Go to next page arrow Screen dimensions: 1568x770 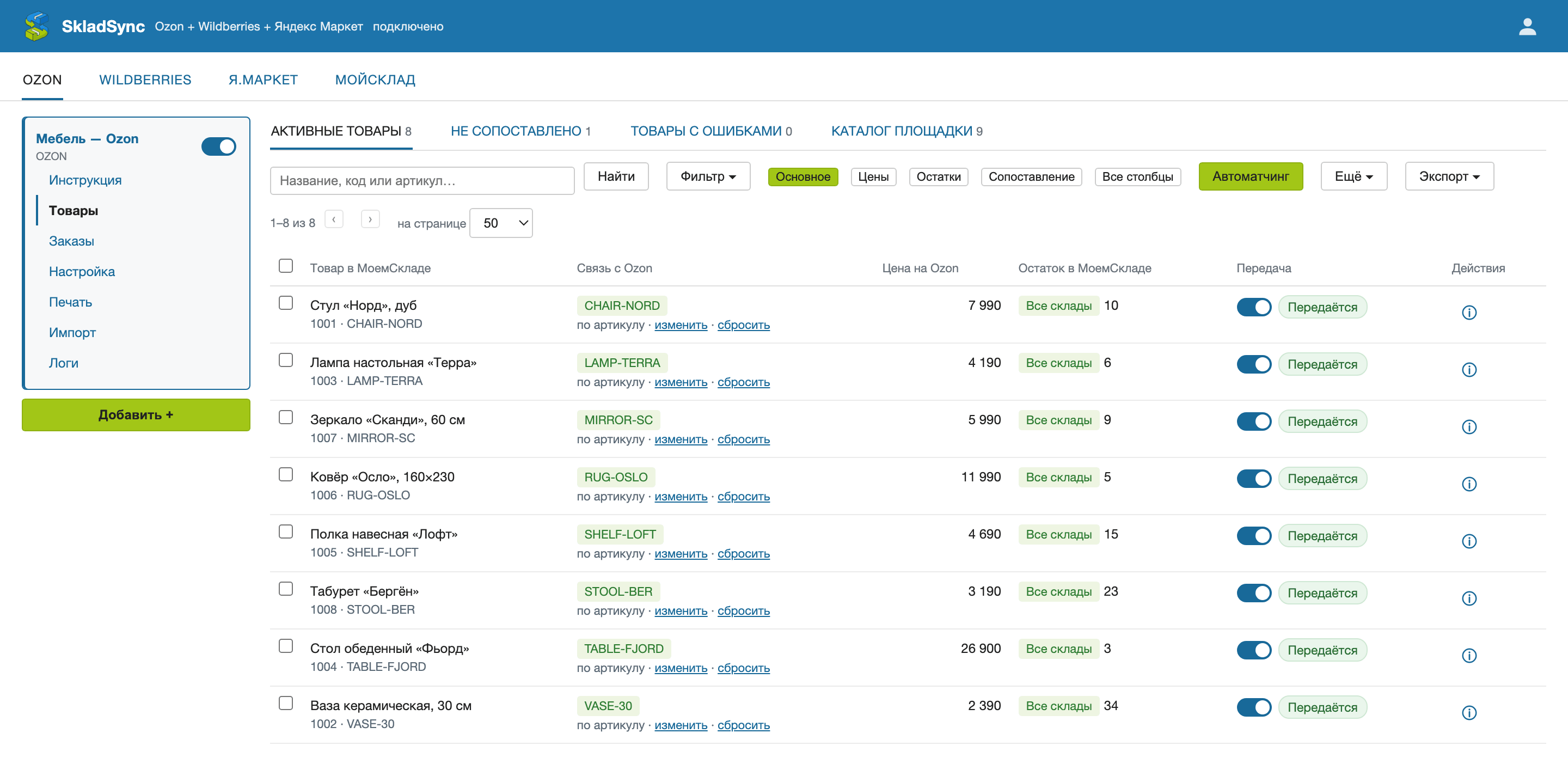pyautogui.click(x=370, y=219)
